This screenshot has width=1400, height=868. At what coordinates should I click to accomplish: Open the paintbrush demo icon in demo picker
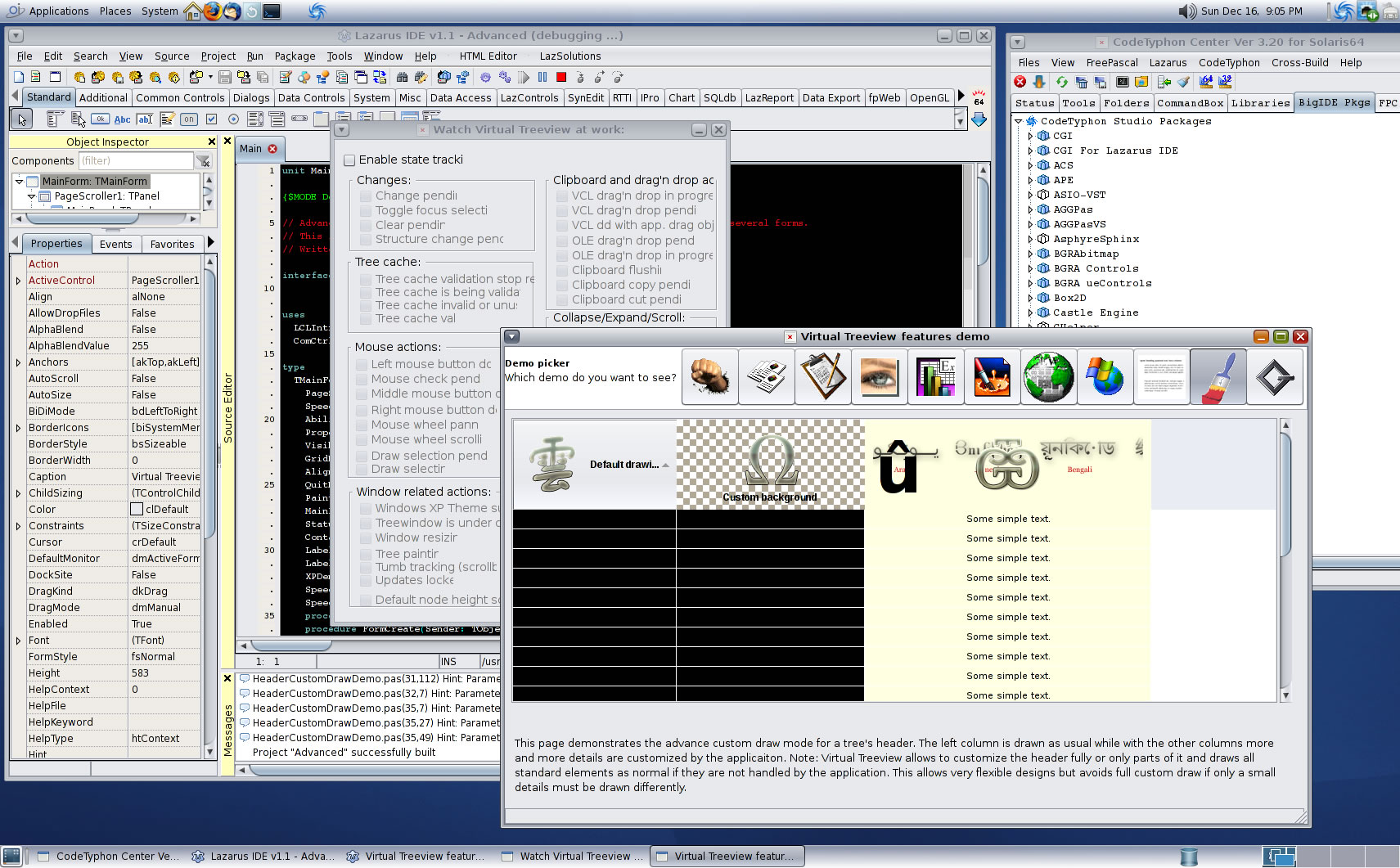point(1218,377)
